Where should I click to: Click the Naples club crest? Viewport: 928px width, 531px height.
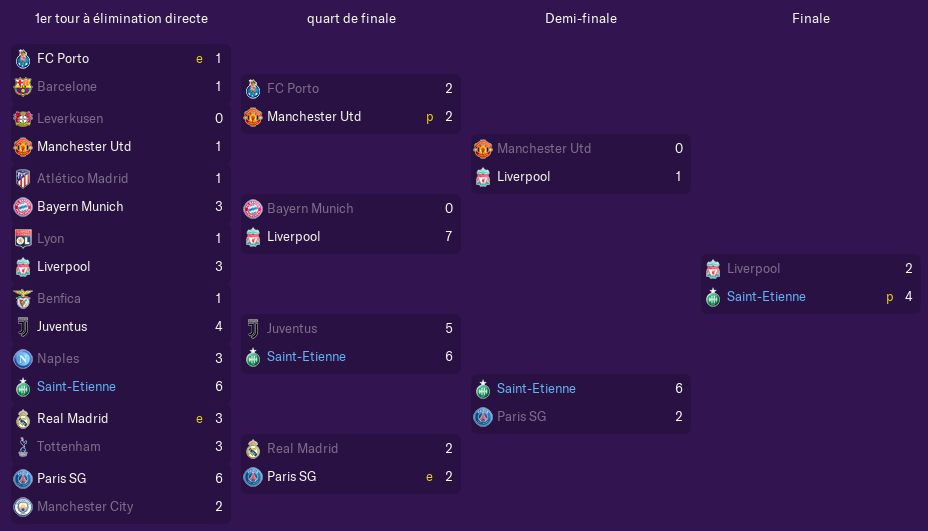(x=23, y=359)
